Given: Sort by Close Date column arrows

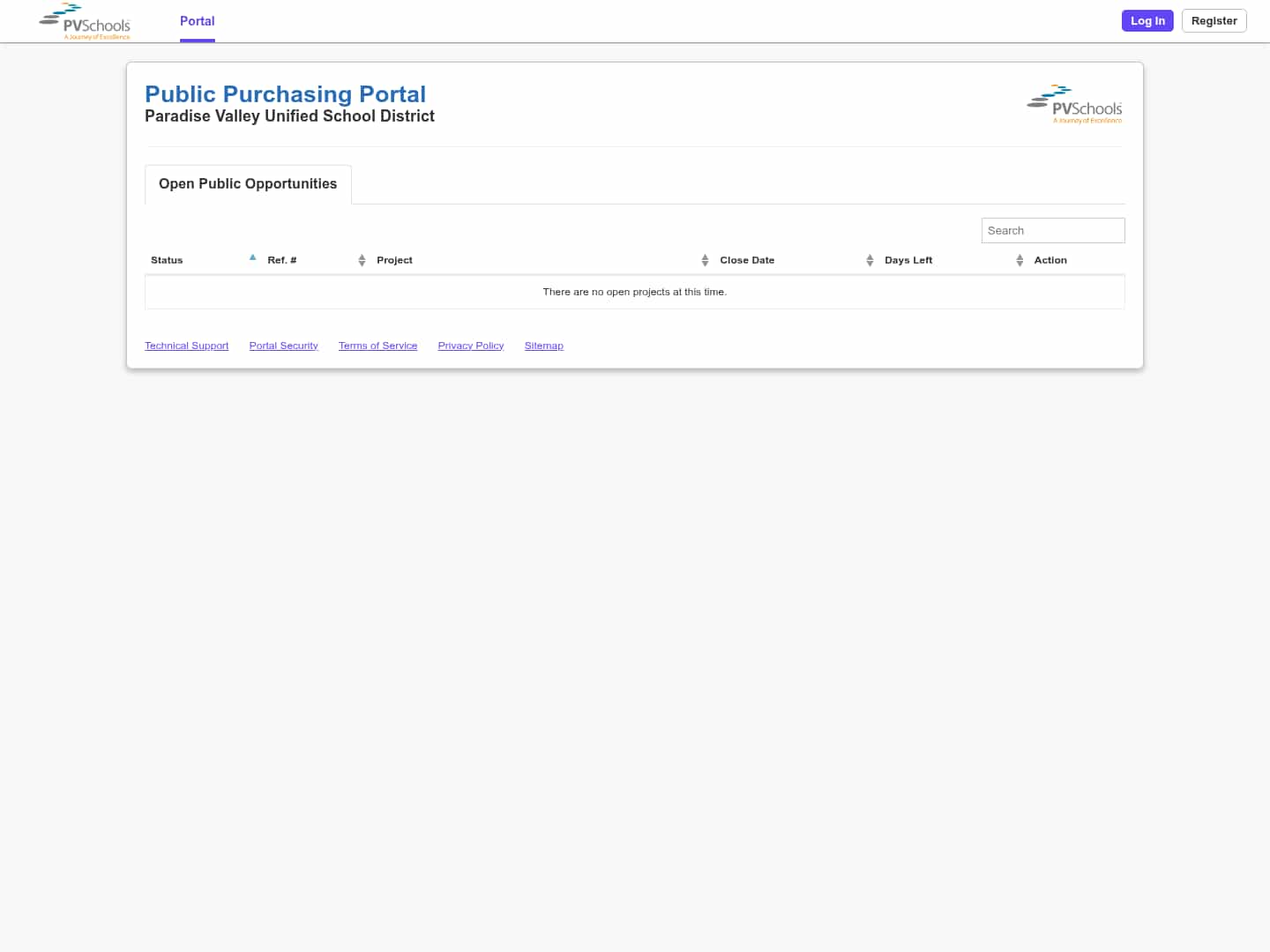Looking at the screenshot, I should tap(870, 260).
